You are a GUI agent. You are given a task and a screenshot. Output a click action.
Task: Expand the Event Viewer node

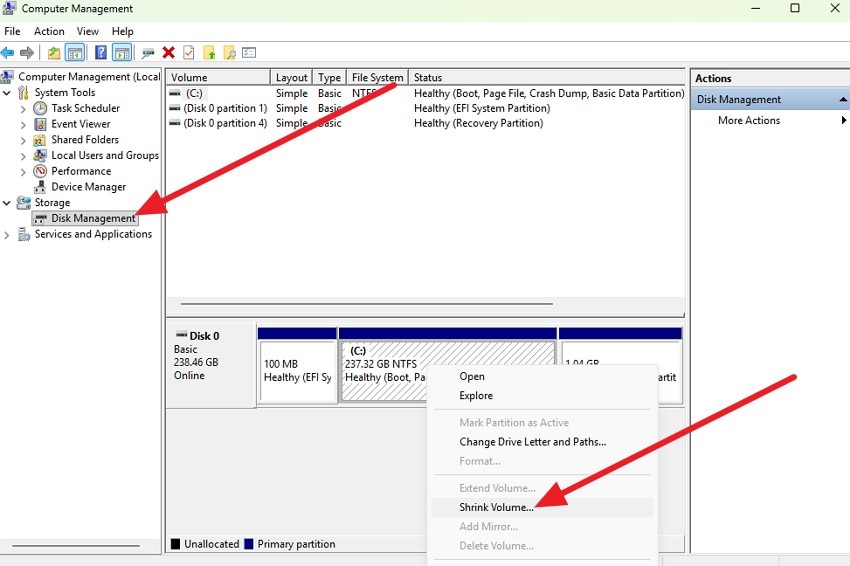tap(23, 125)
